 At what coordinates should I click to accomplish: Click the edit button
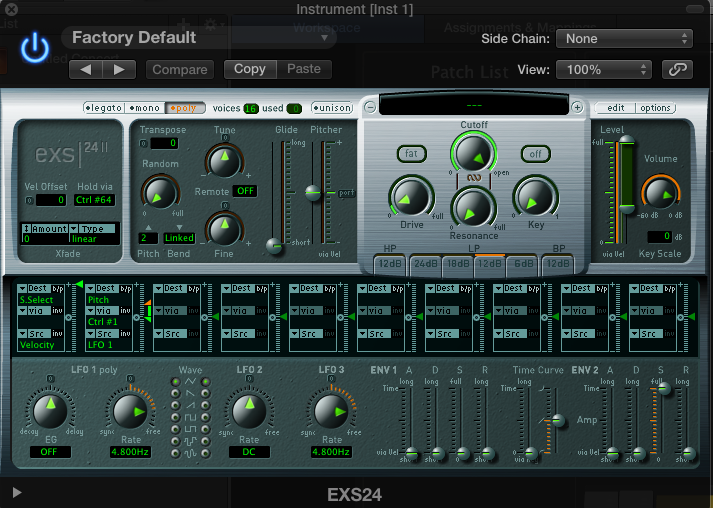615,108
